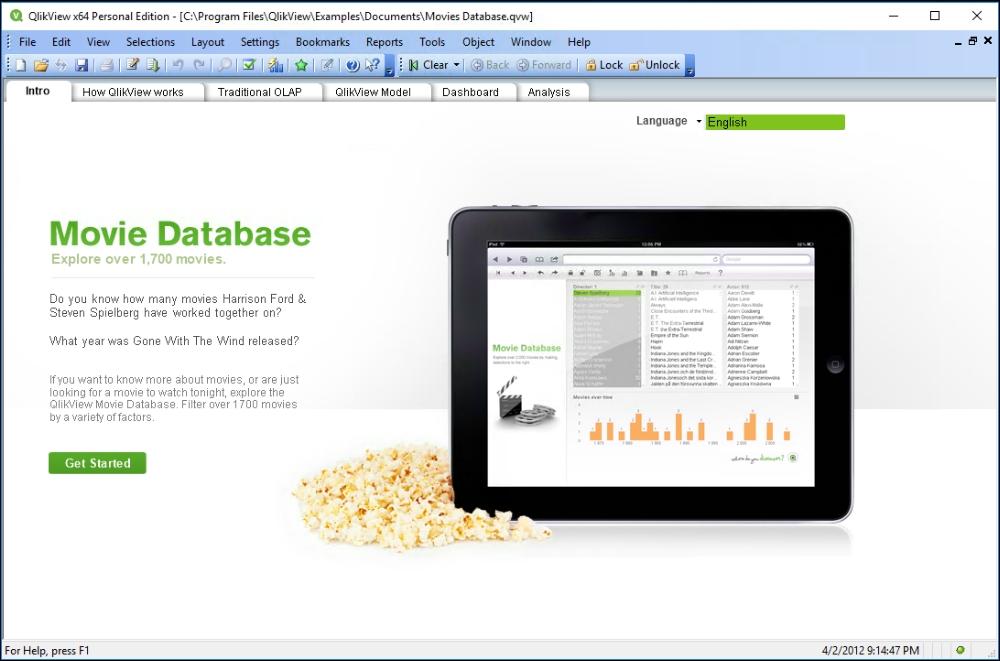Click 'What year was Gone With The Wind released?'

click(x=174, y=341)
